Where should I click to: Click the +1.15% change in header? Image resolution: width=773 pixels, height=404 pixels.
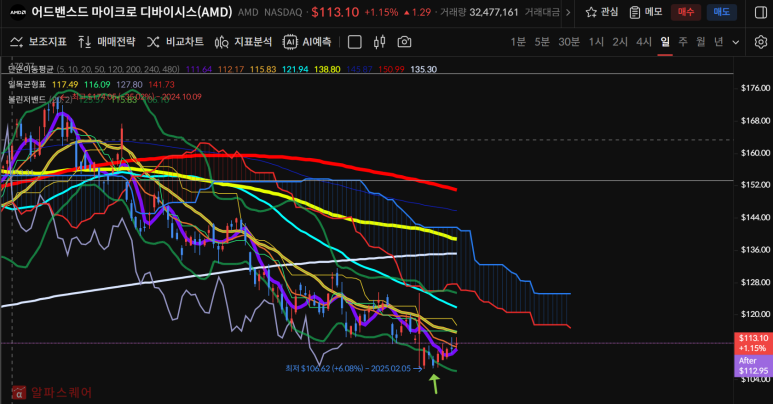click(x=381, y=12)
